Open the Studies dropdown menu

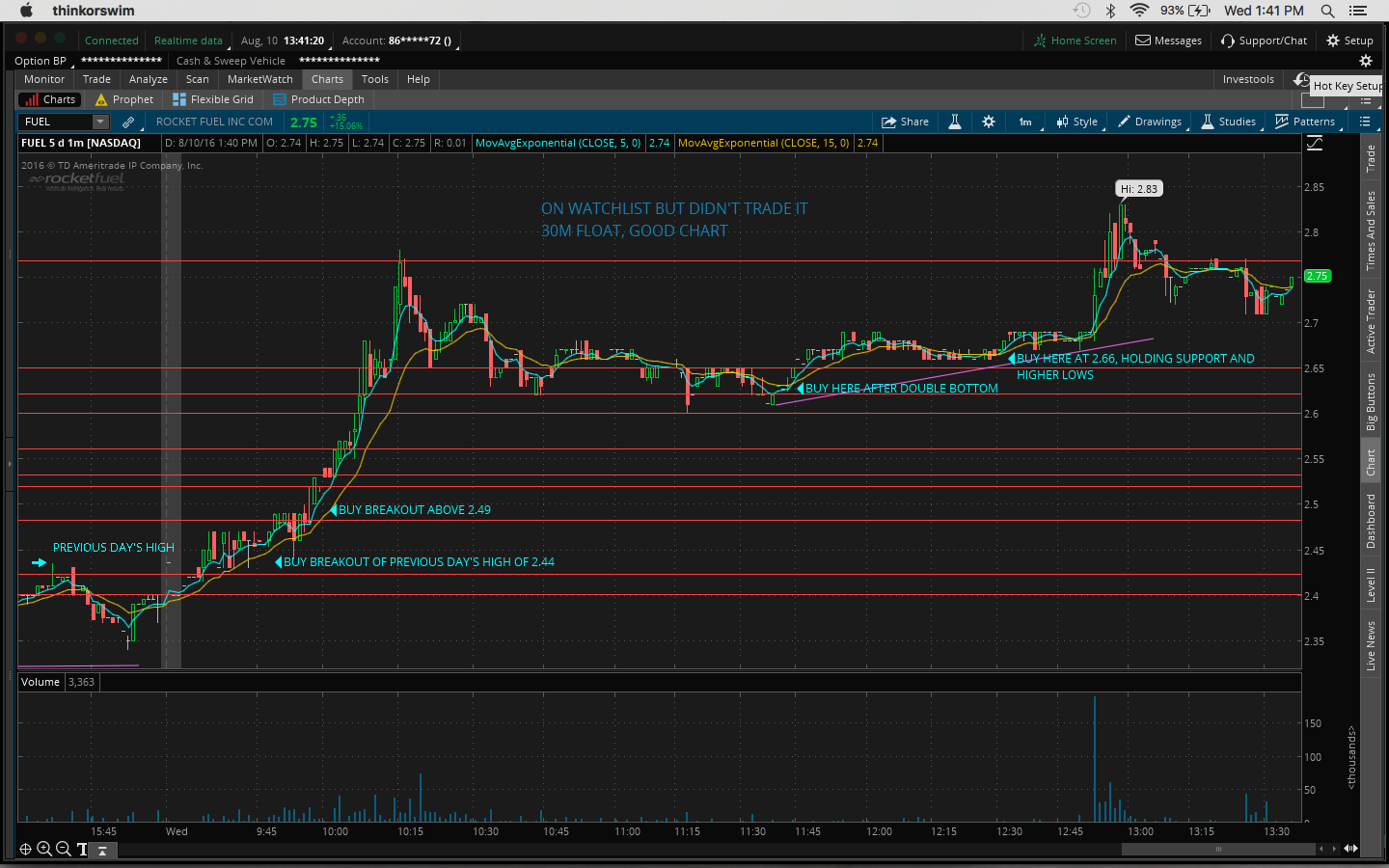click(1229, 122)
